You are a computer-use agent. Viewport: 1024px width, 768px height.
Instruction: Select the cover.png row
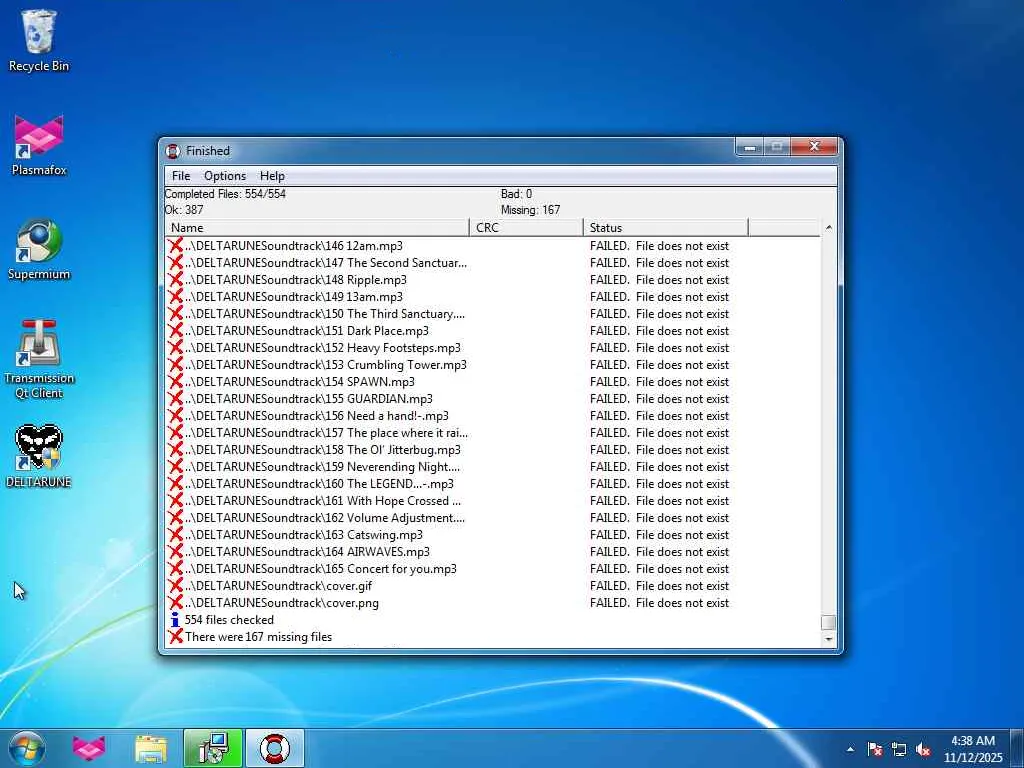(493, 603)
